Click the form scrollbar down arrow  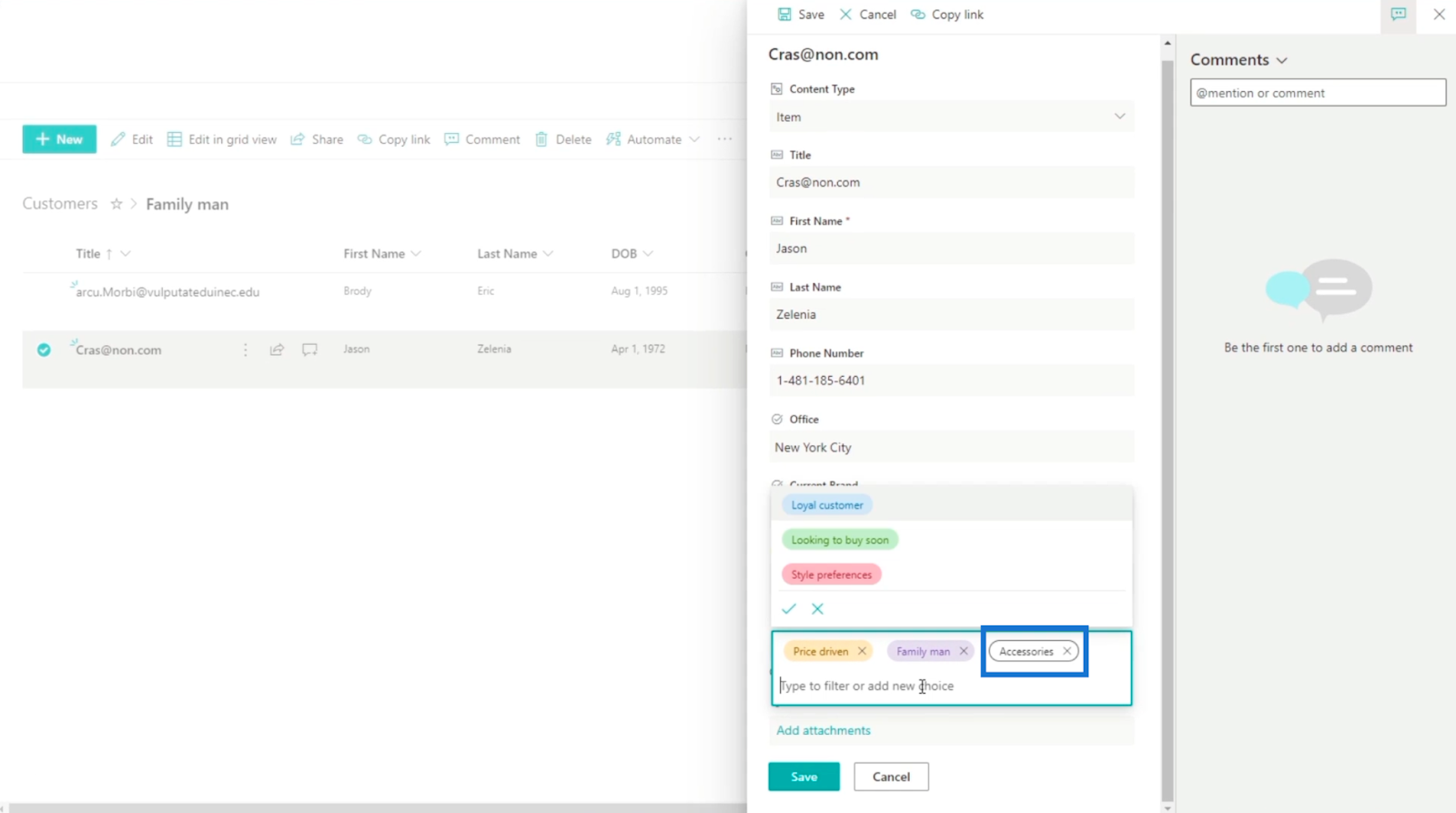pyautogui.click(x=1168, y=808)
